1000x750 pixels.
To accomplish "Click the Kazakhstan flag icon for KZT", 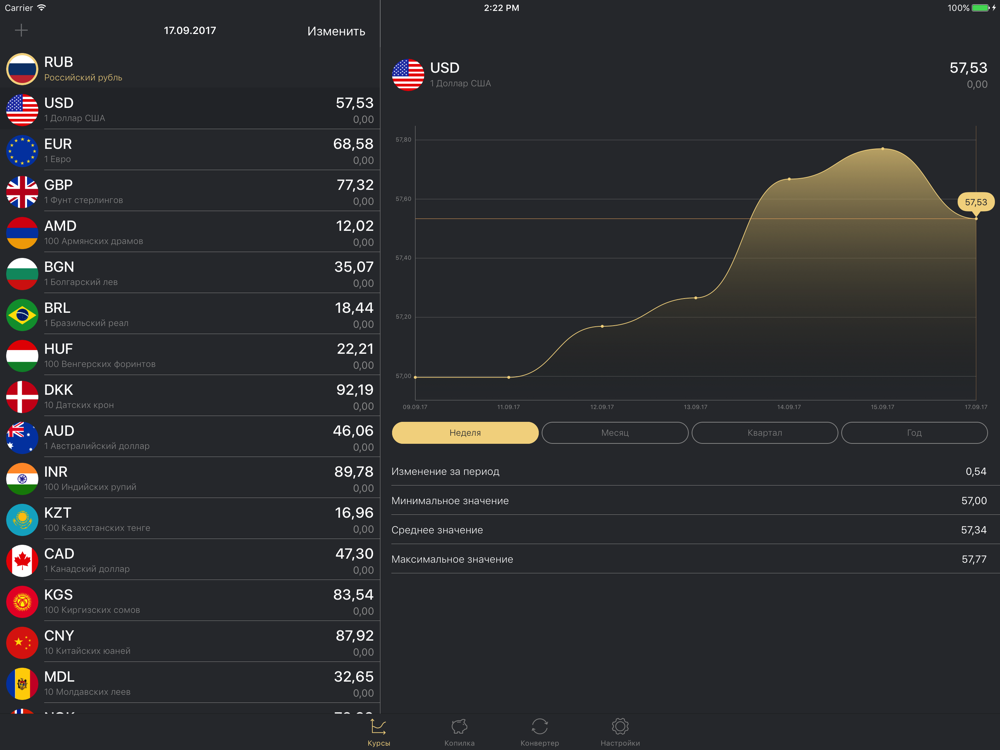I will coord(22,520).
